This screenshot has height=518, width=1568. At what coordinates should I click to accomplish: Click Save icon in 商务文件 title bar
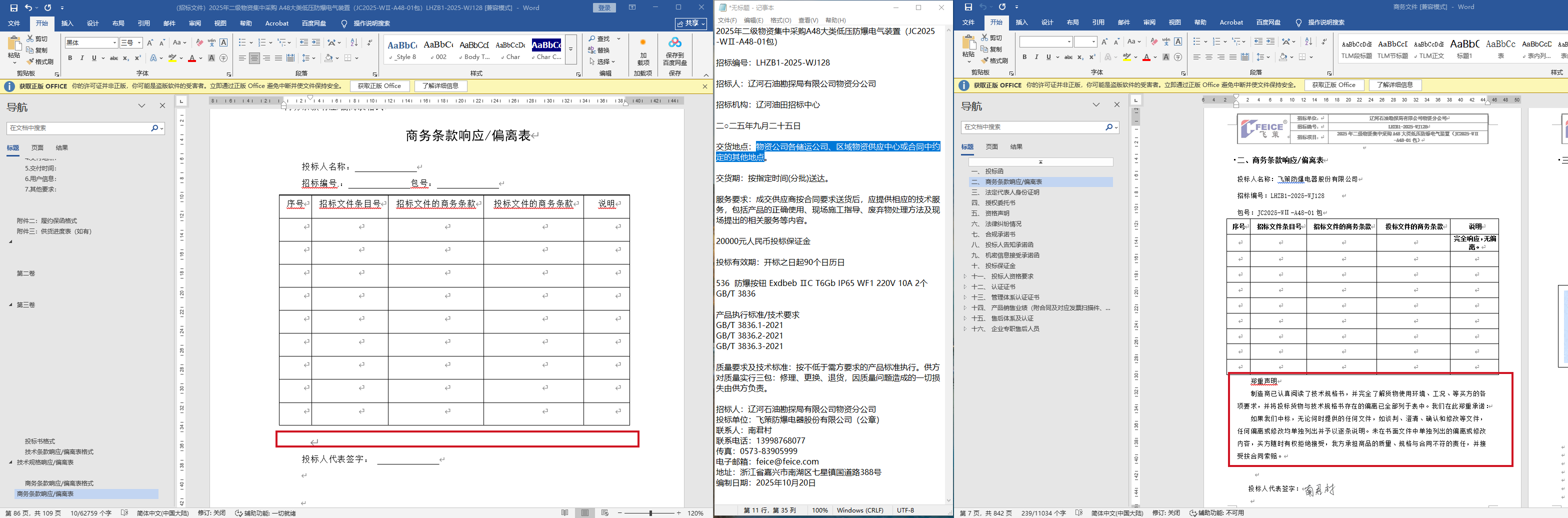click(968, 7)
